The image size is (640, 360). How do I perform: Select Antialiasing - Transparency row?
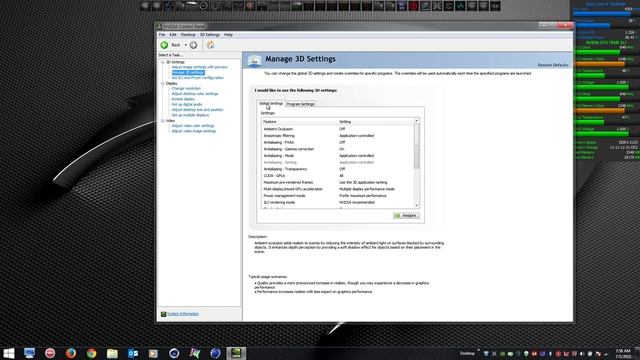[338, 169]
